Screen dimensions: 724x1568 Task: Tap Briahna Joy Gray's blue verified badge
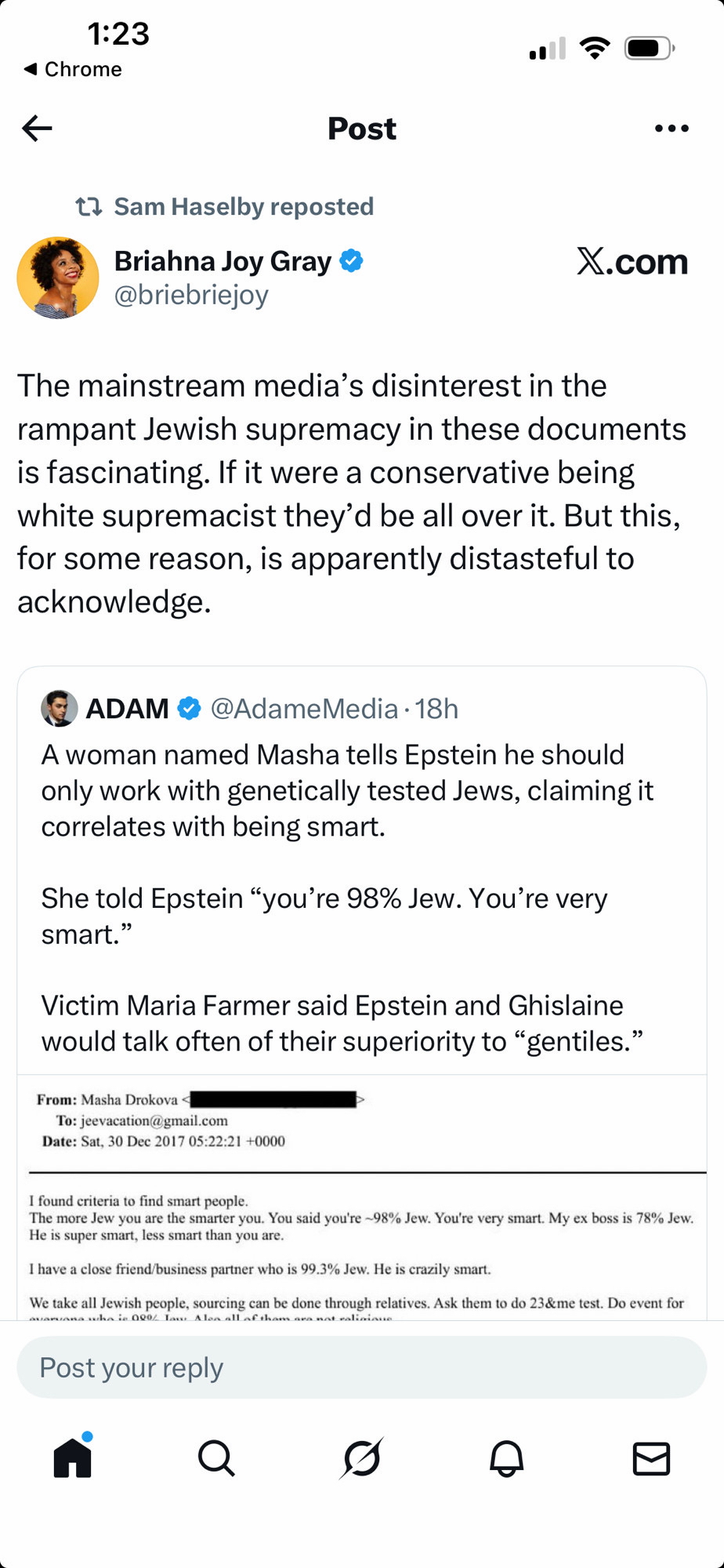click(352, 261)
